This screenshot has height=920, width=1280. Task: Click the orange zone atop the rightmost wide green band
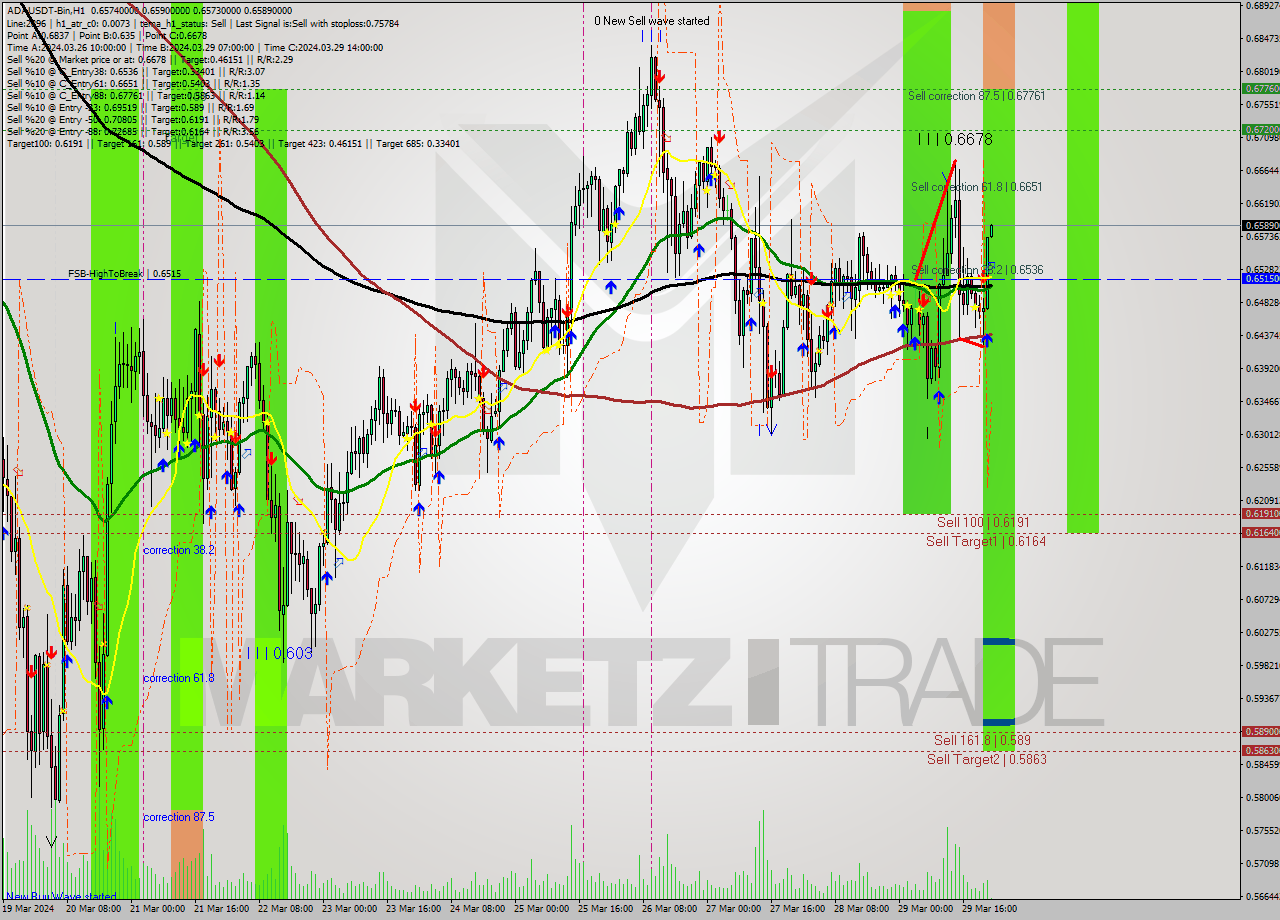click(x=998, y=45)
